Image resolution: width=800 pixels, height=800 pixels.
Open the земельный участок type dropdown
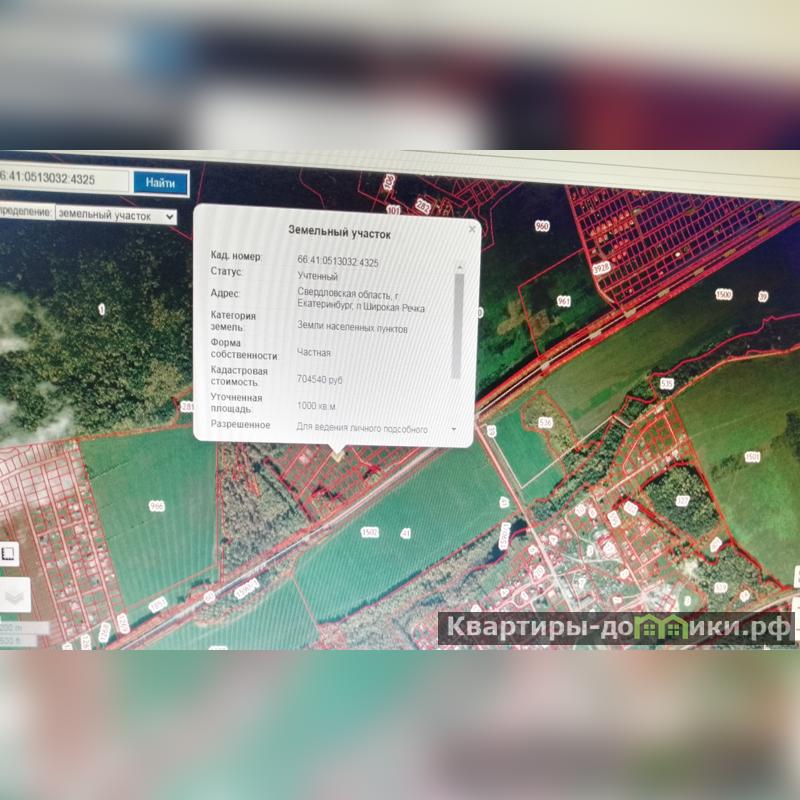[x=115, y=214]
